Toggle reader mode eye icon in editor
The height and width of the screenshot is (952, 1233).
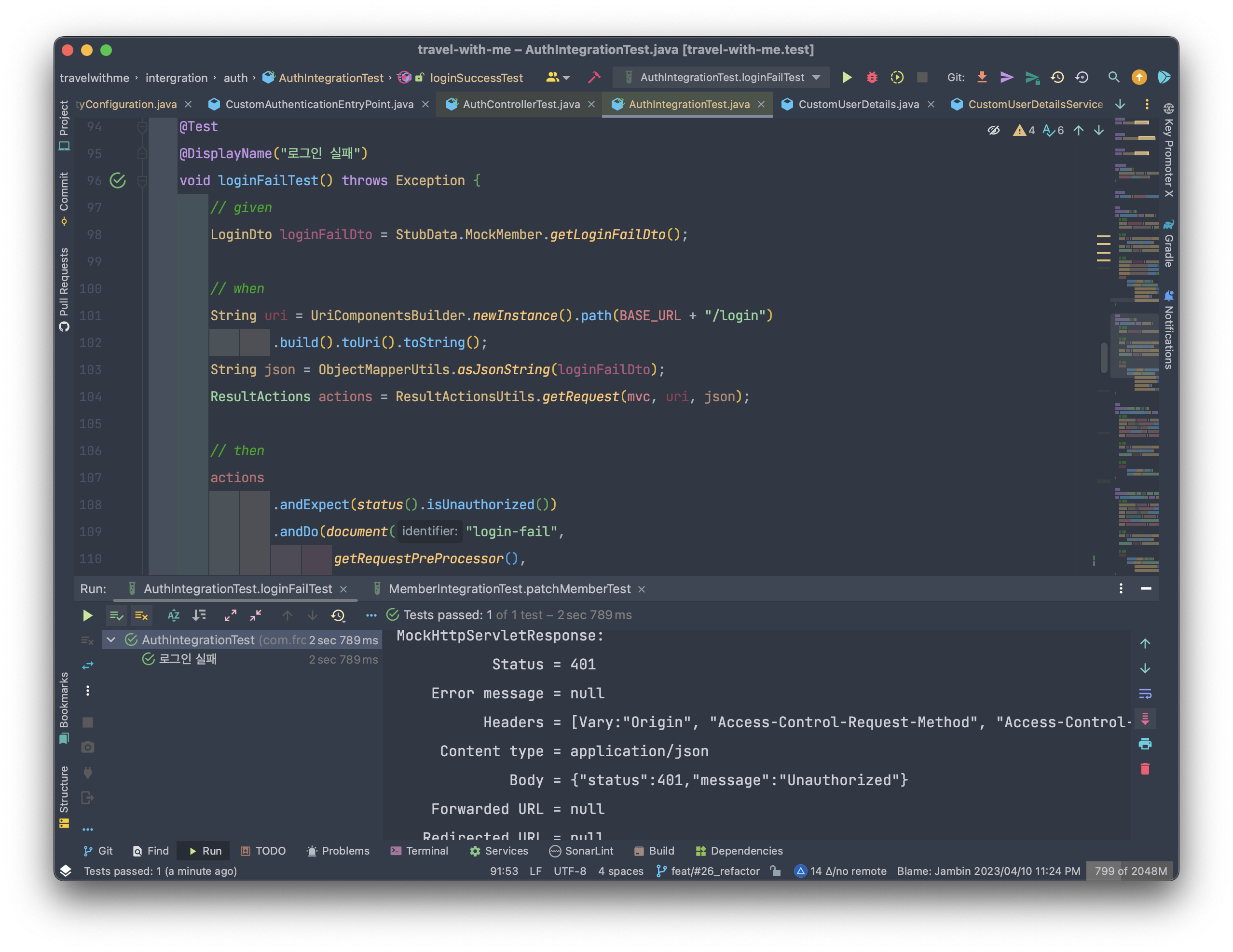tap(994, 130)
